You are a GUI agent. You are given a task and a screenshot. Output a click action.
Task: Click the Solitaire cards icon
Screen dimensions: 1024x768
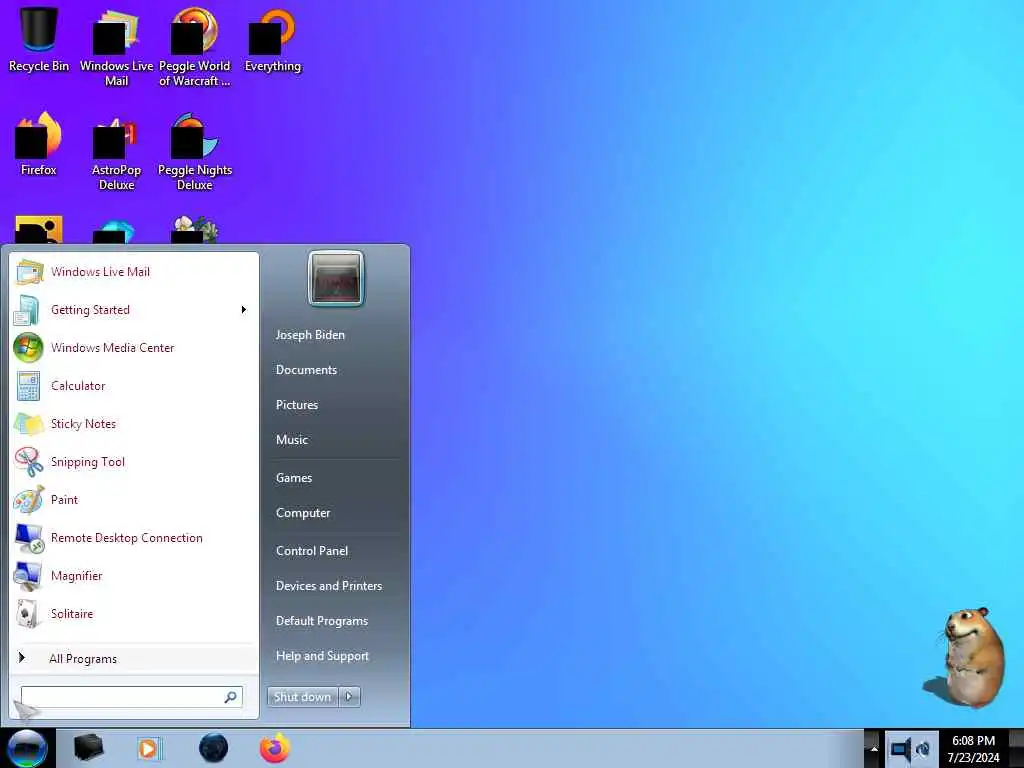27,613
